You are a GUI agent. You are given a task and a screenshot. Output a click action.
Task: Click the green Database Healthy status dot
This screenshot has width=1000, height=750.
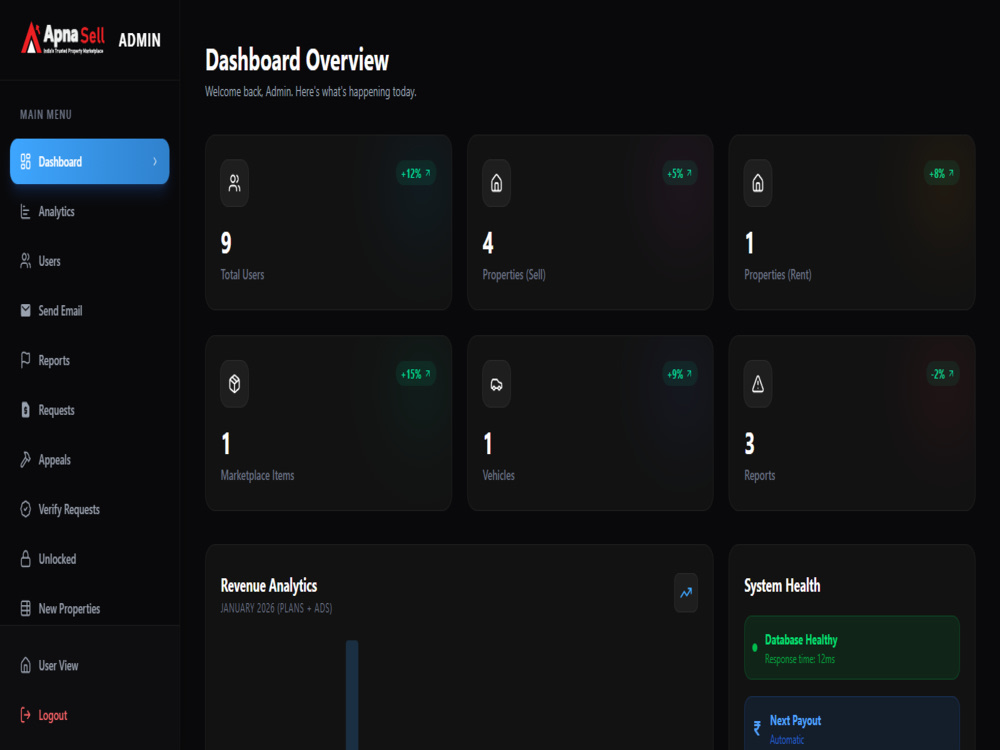pyautogui.click(x=754, y=647)
